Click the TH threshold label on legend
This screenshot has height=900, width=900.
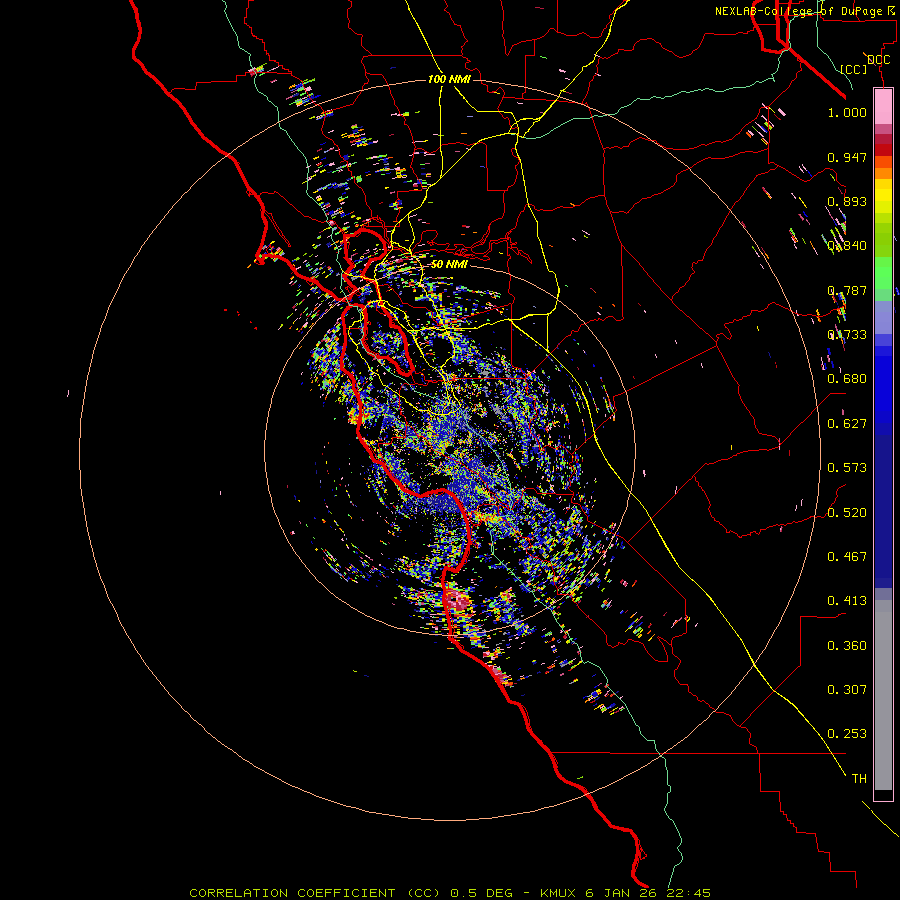859,779
